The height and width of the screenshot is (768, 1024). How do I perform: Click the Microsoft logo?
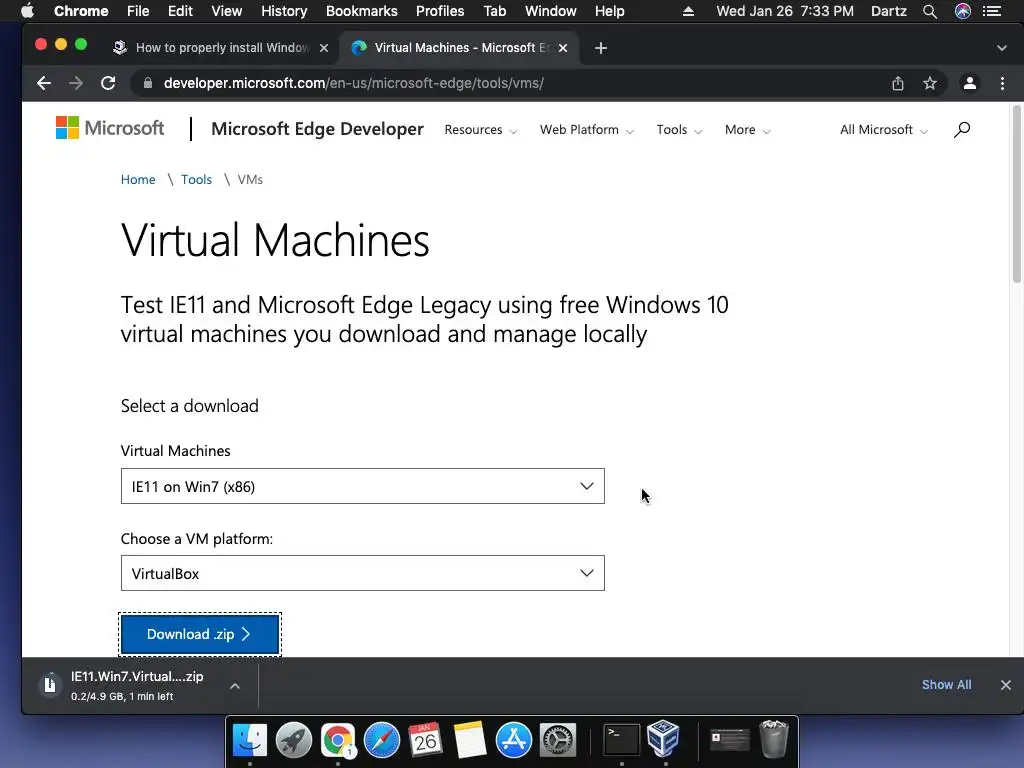[x=110, y=128]
